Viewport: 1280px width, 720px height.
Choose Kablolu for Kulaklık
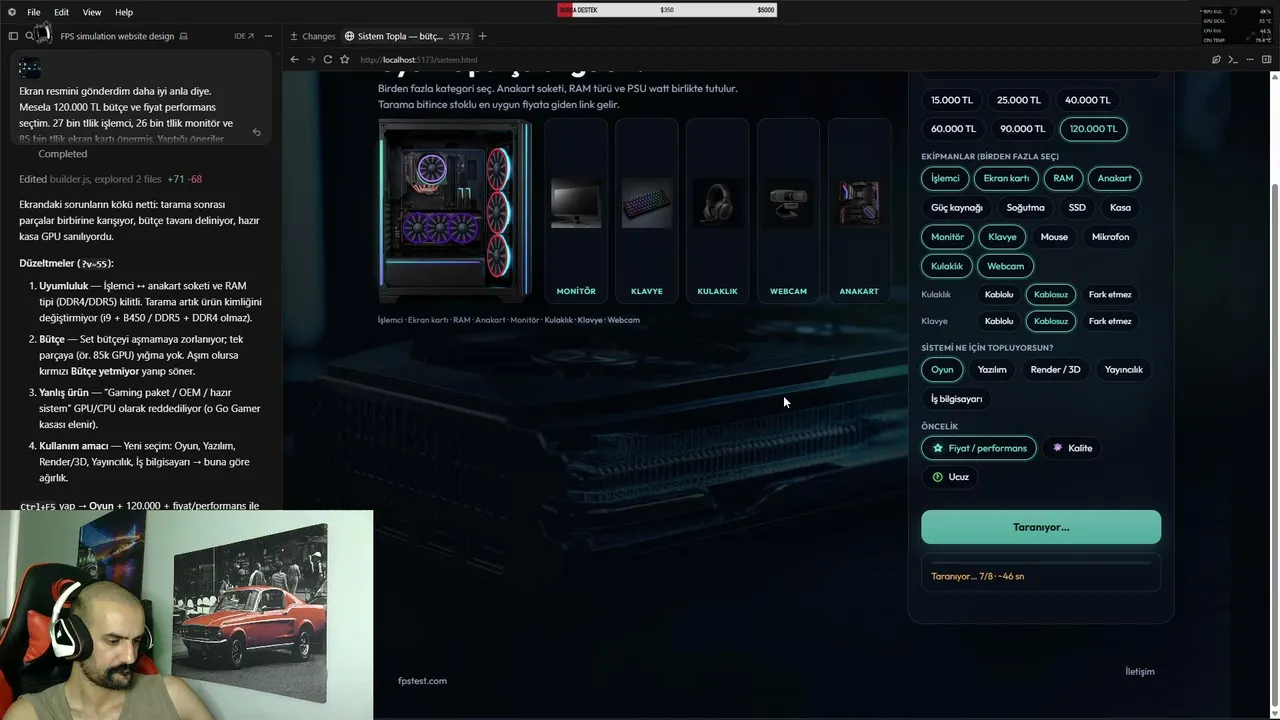pyautogui.click(x=999, y=295)
